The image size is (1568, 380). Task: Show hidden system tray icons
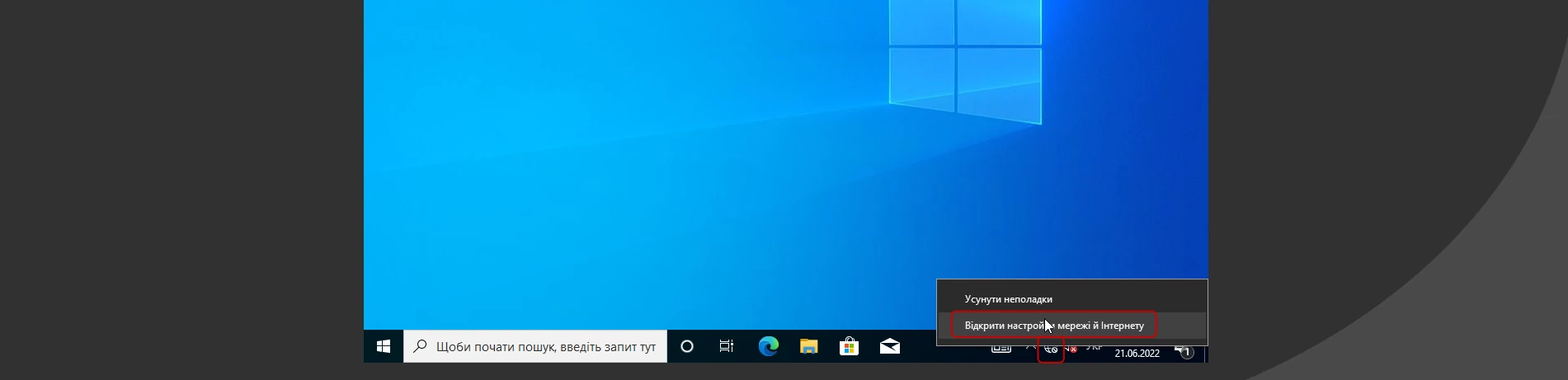click(1030, 349)
